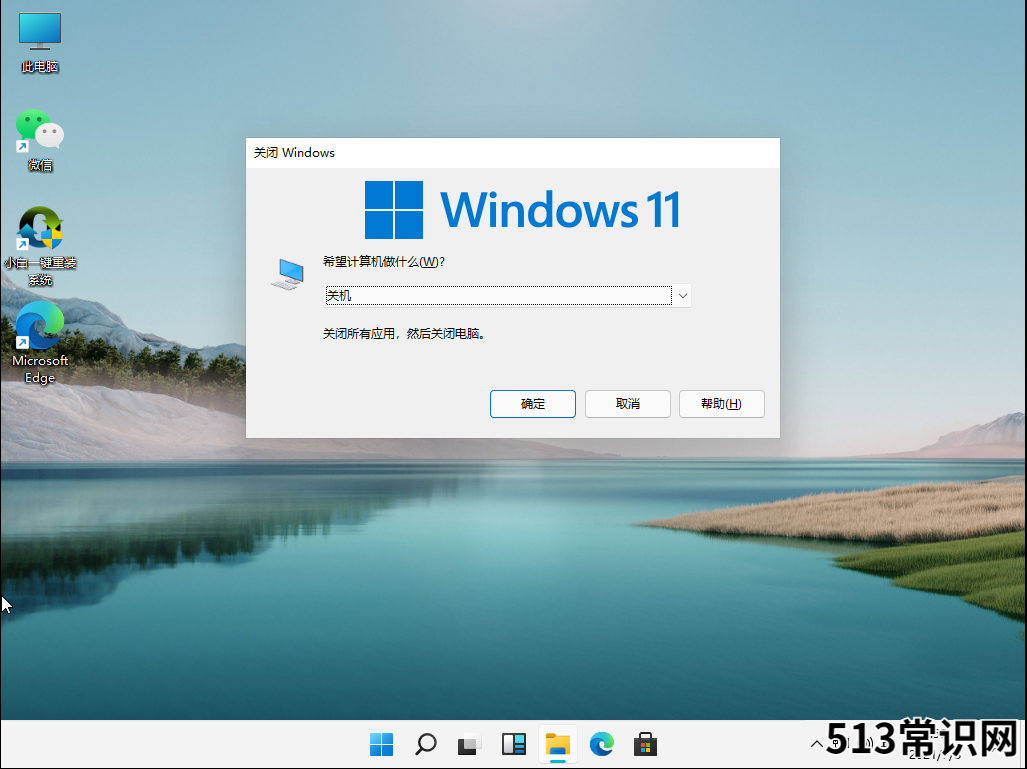Open Microsoft Store from the taskbar
The width and height of the screenshot is (1027, 769).
coord(645,744)
